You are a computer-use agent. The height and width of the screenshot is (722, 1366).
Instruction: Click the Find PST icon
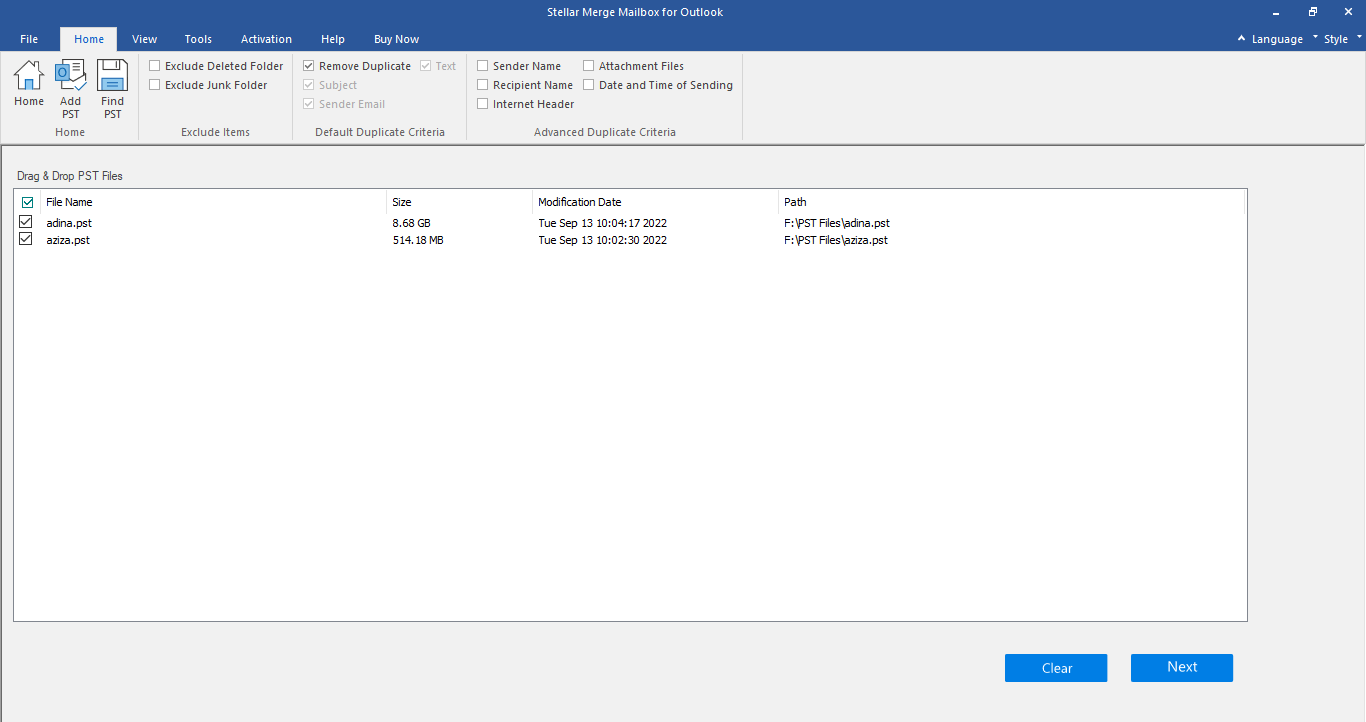[x=112, y=89]
